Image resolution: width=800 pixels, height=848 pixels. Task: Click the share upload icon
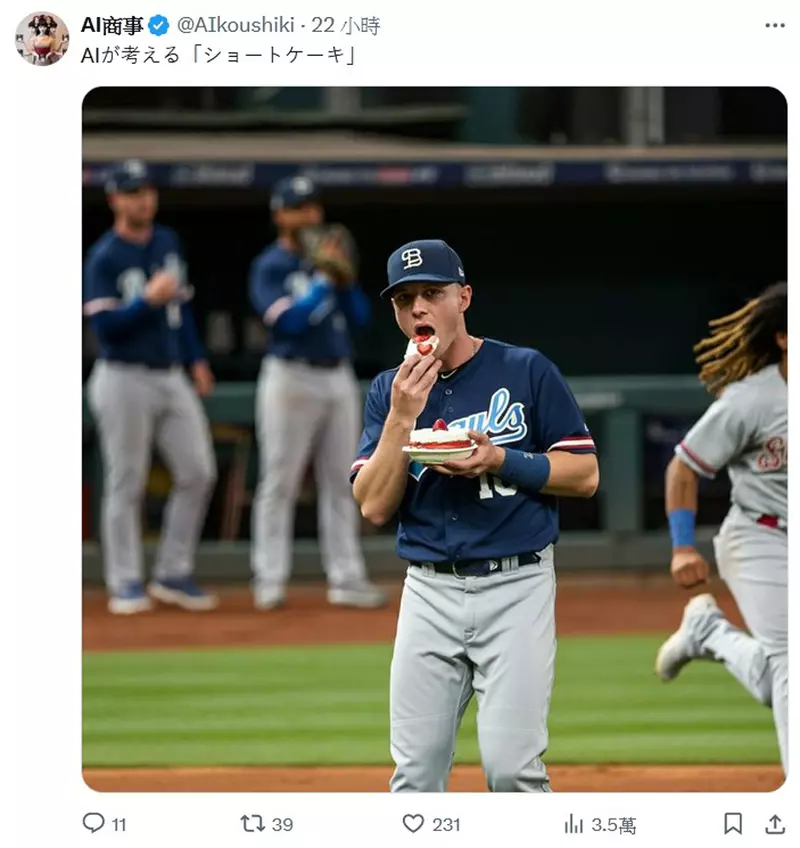pyautogui.click(x=775, y=823)
